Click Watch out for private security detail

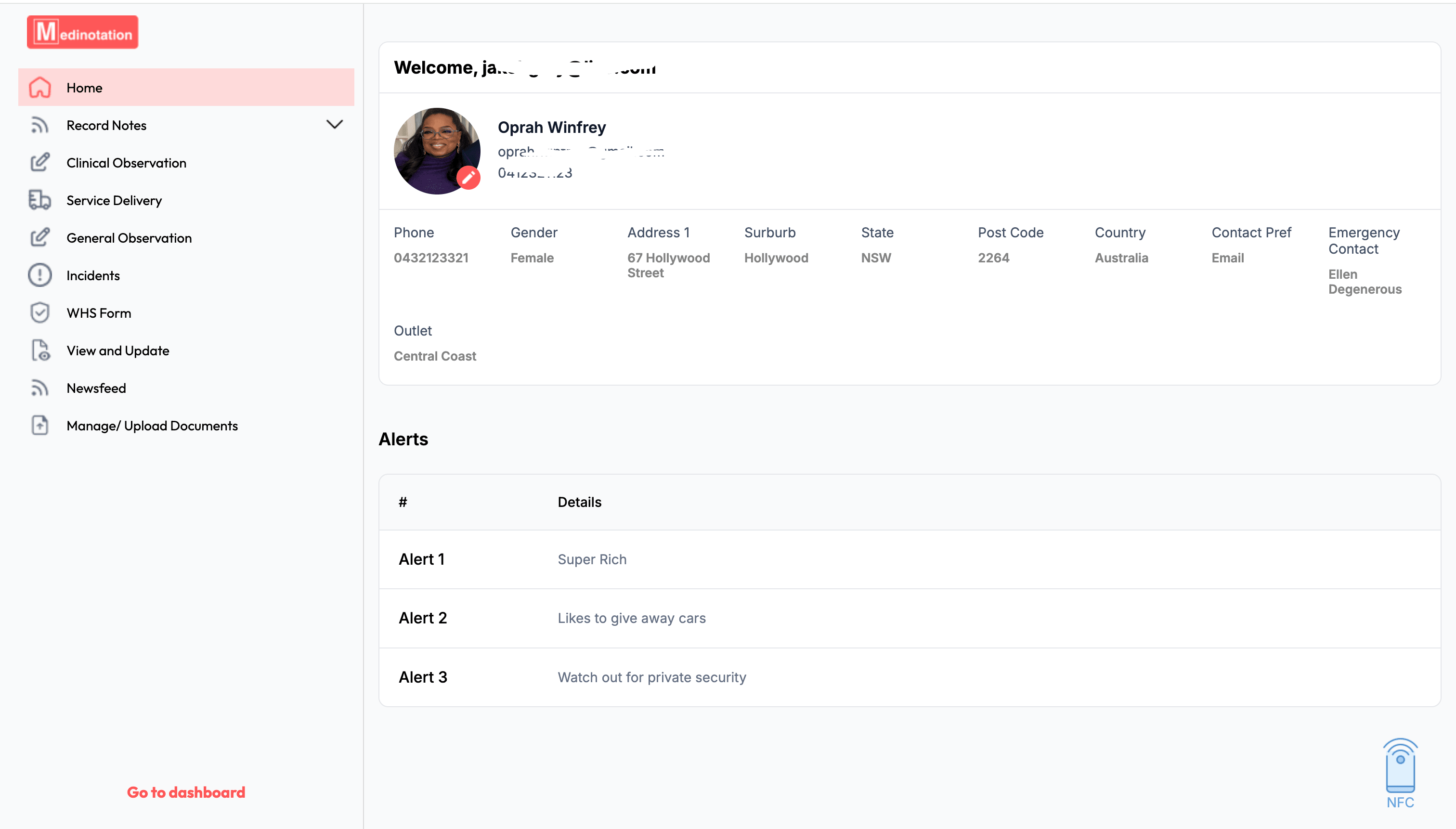coord(652,677)
